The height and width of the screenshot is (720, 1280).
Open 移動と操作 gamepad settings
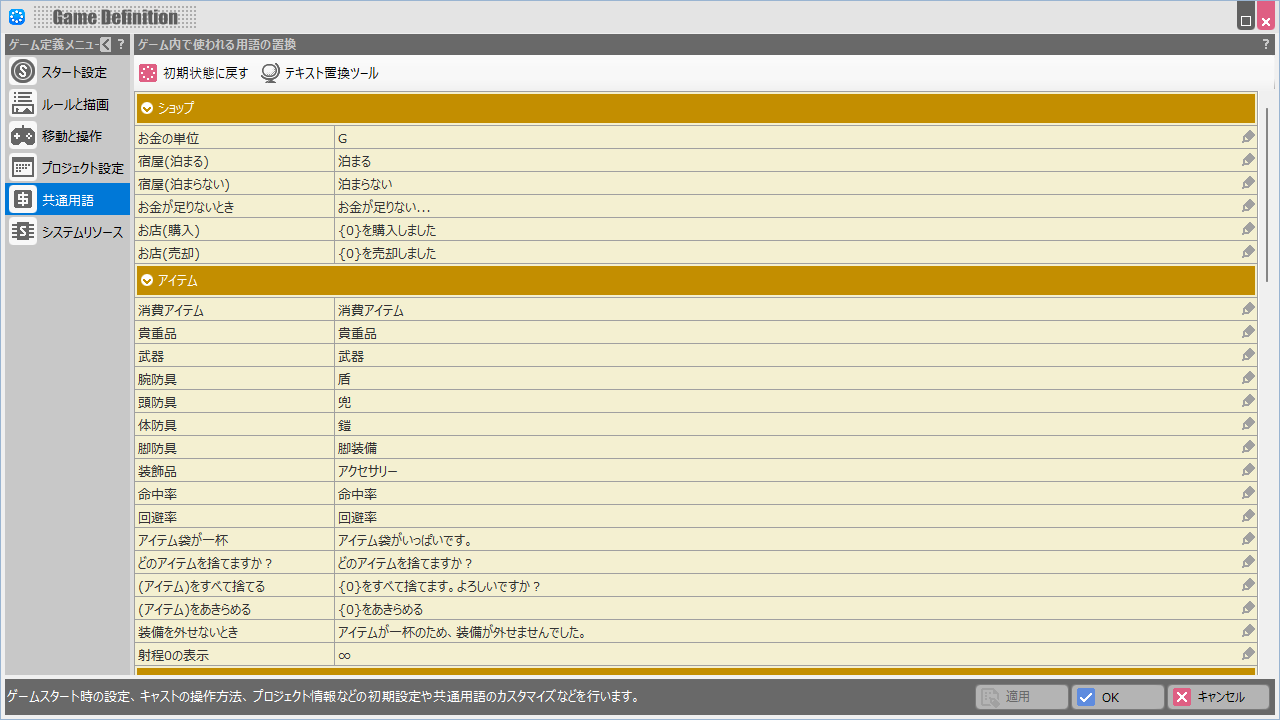(x=67, y=136)
